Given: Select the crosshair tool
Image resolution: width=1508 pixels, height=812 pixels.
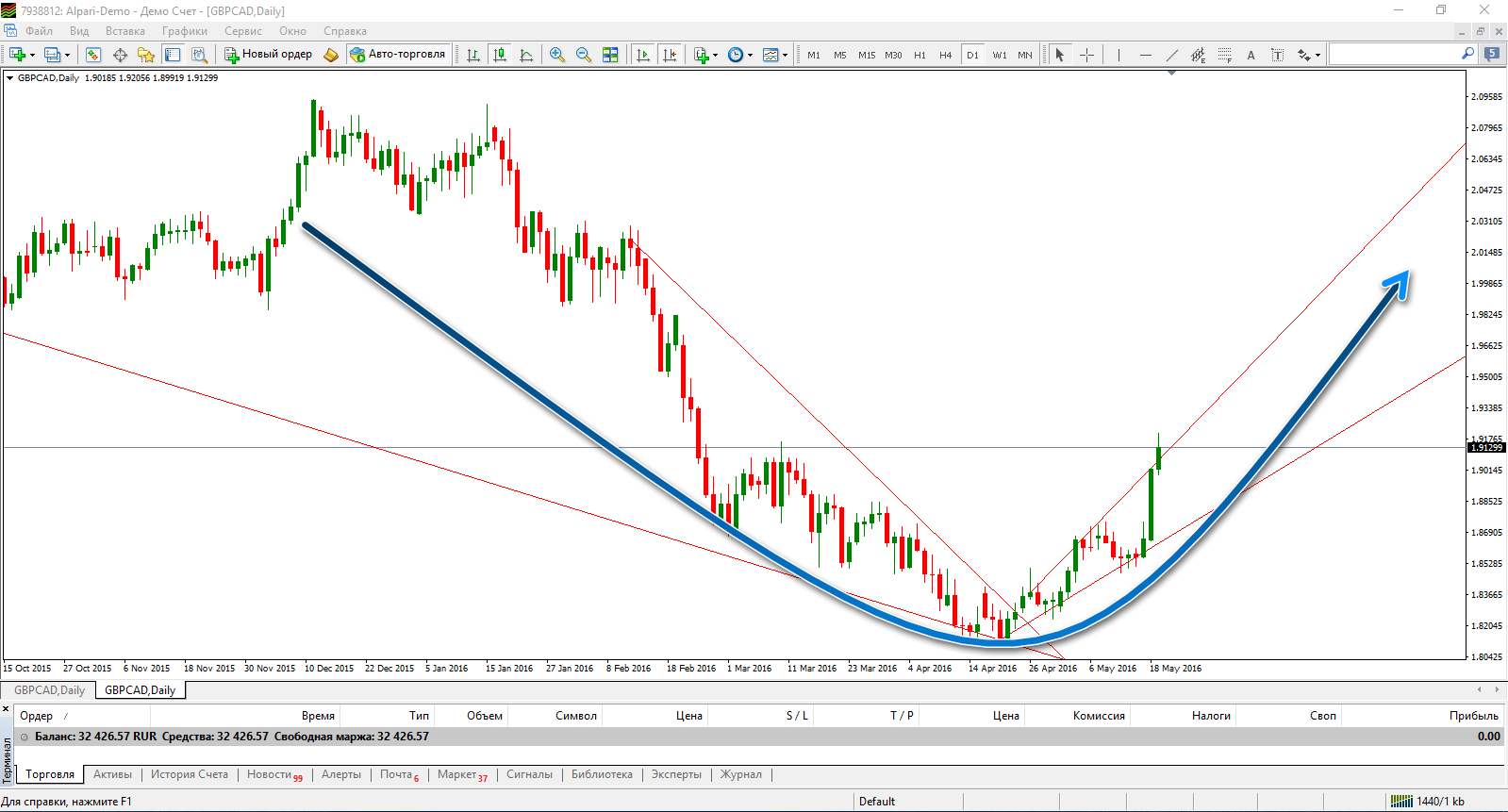Looking at the screenshot, I should (x=1086, y=55).
